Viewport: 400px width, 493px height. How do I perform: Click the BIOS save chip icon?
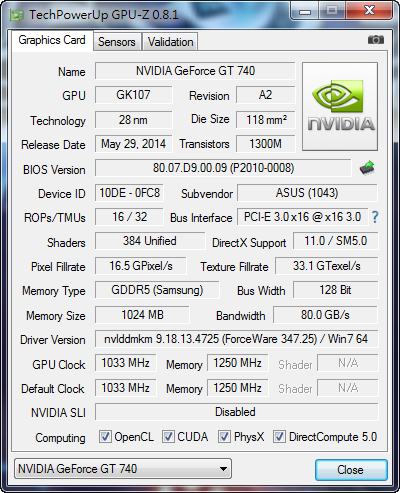click(367, 168)
